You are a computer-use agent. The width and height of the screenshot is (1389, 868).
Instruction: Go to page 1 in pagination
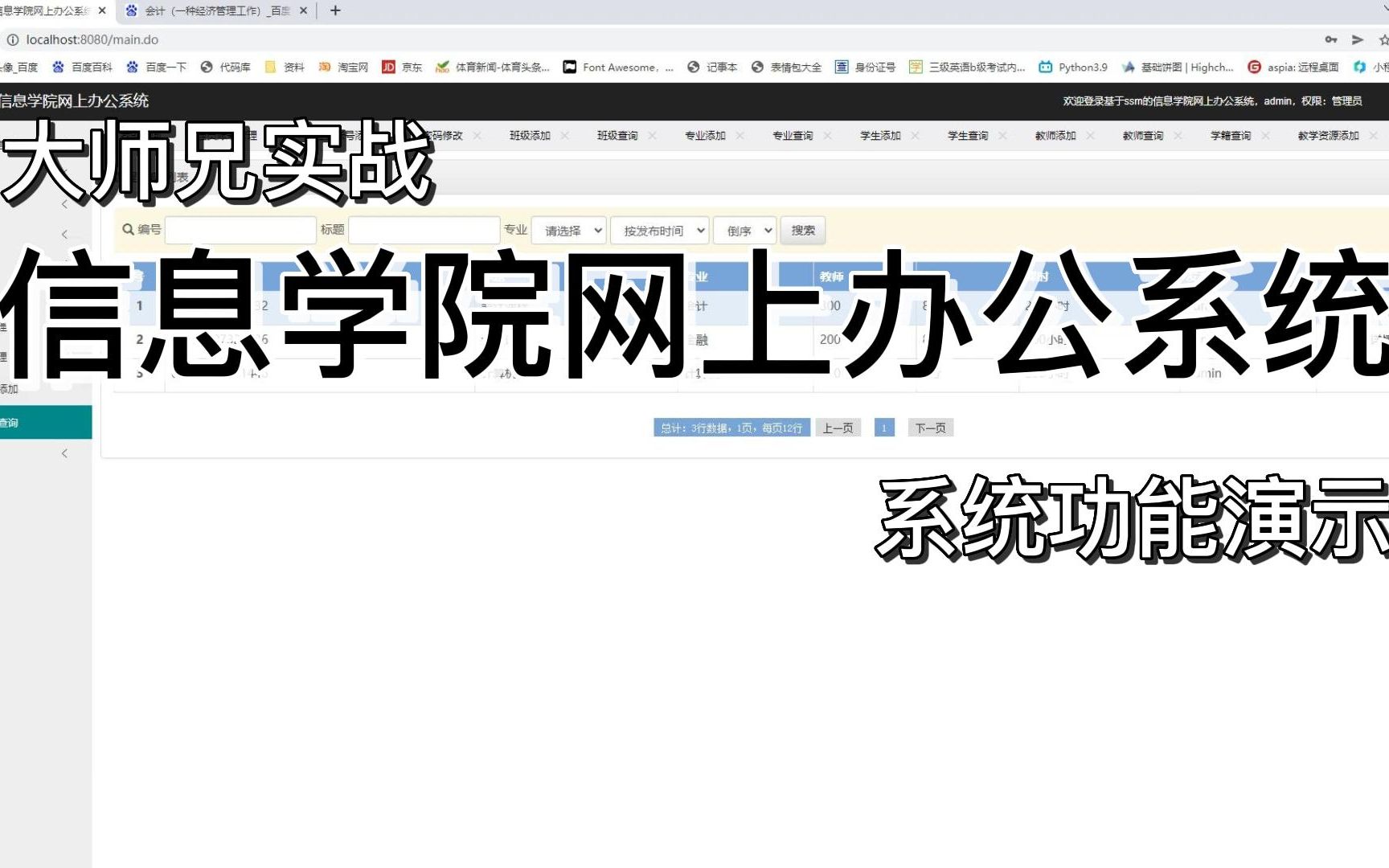[x=884, y=428]
